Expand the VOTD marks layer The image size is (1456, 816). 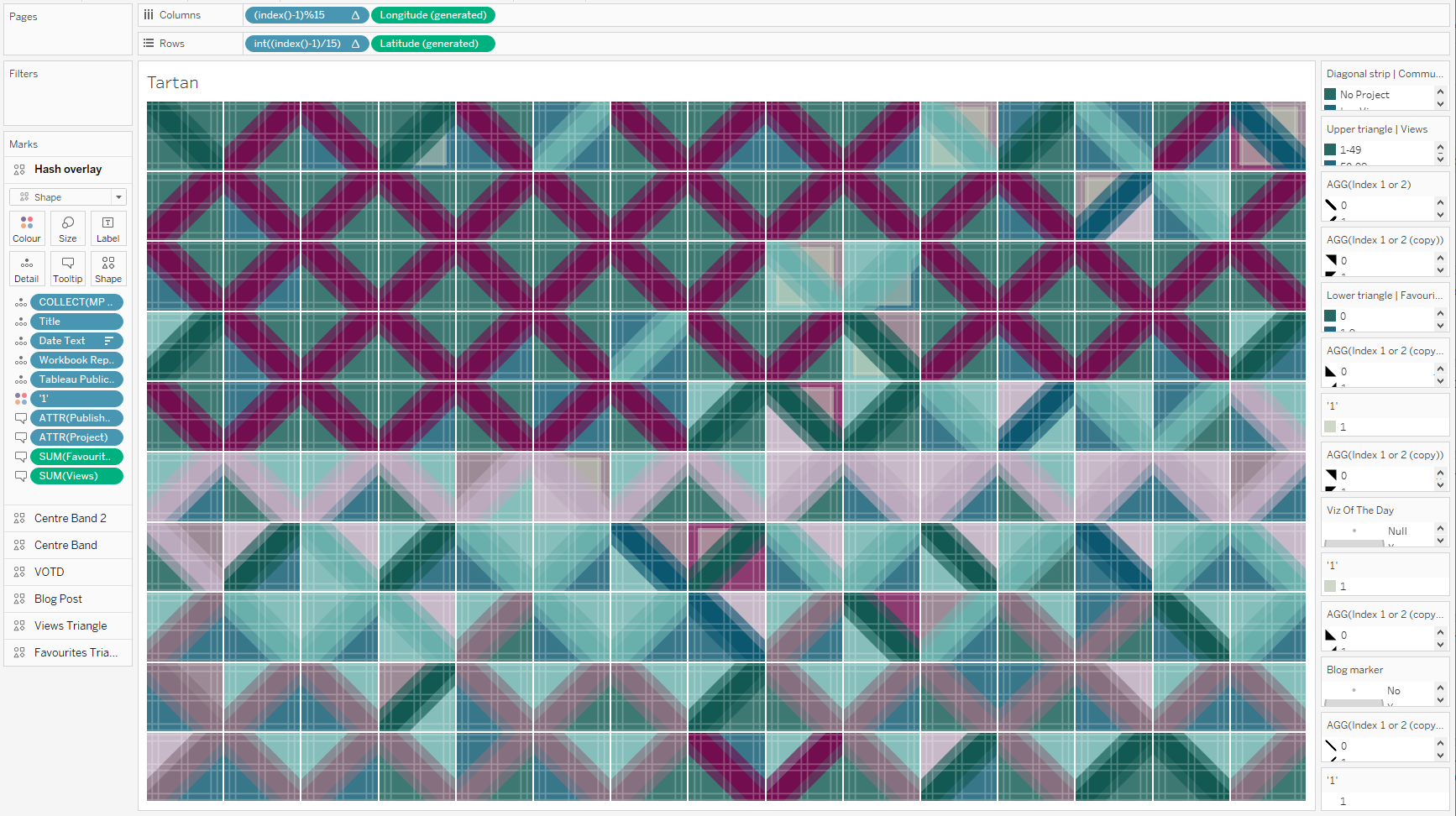(68, 573)
